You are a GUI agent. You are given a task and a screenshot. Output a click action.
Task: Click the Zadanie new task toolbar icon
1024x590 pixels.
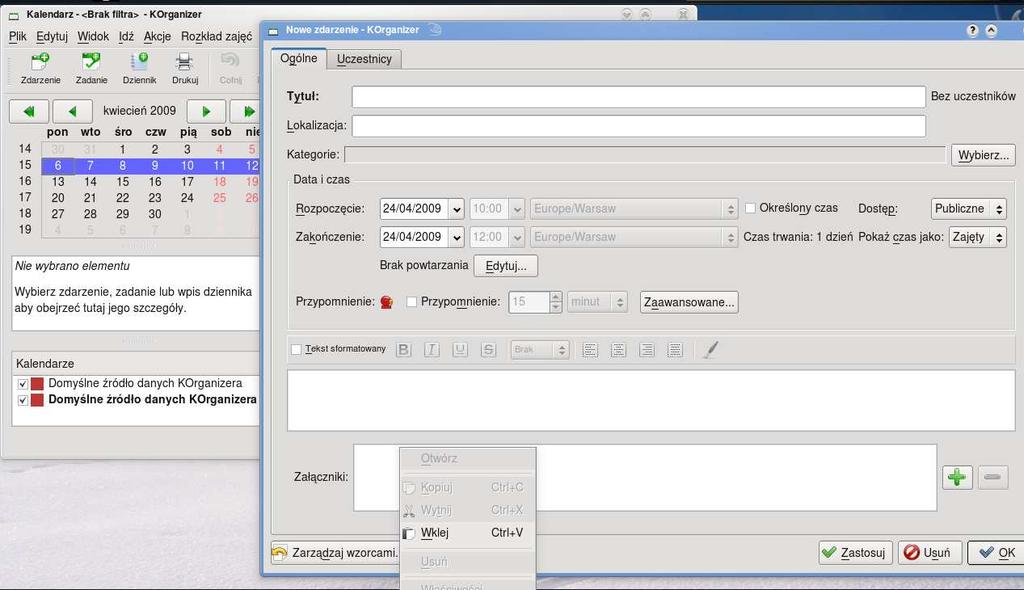tap(91, 69)
